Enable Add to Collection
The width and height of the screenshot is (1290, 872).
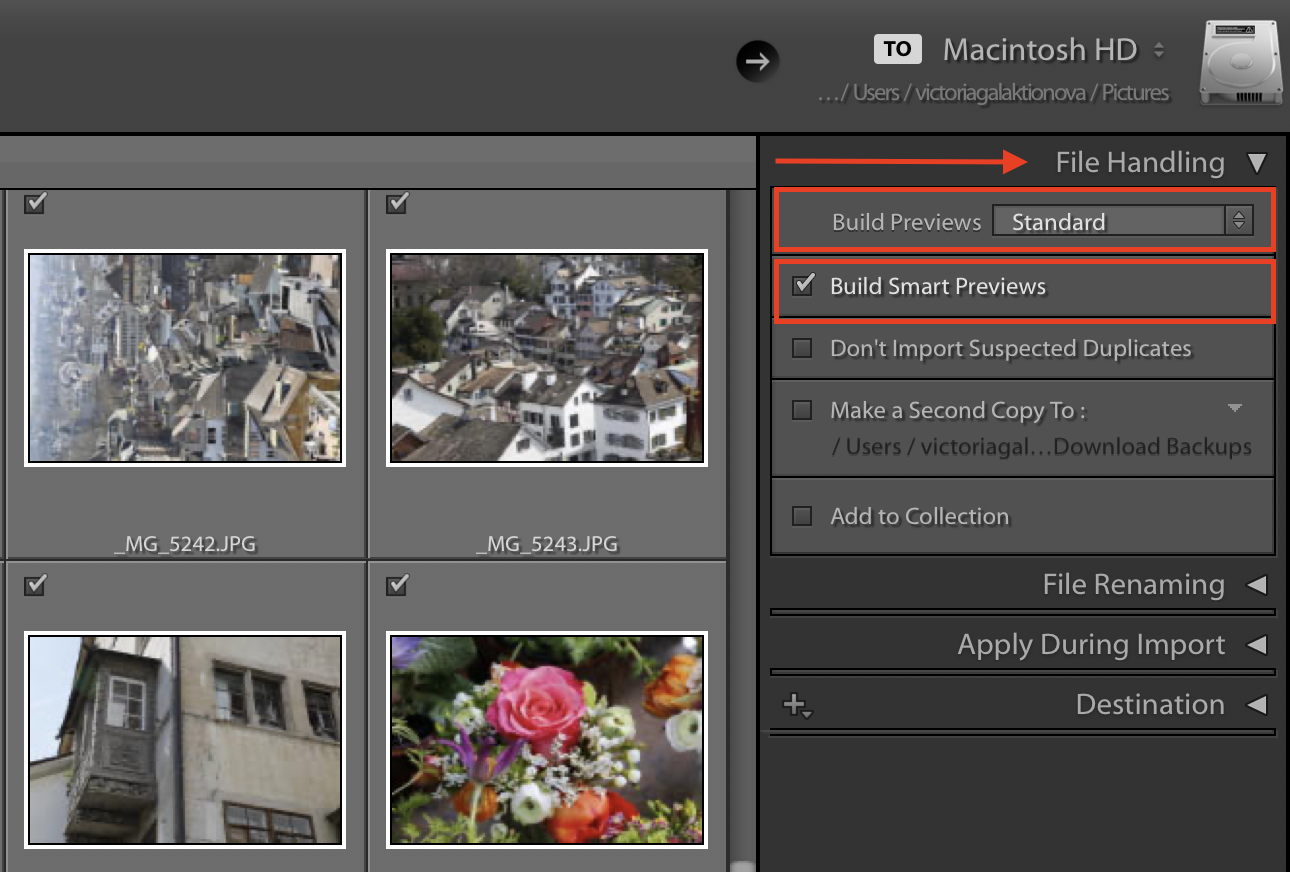pos(803,516)
